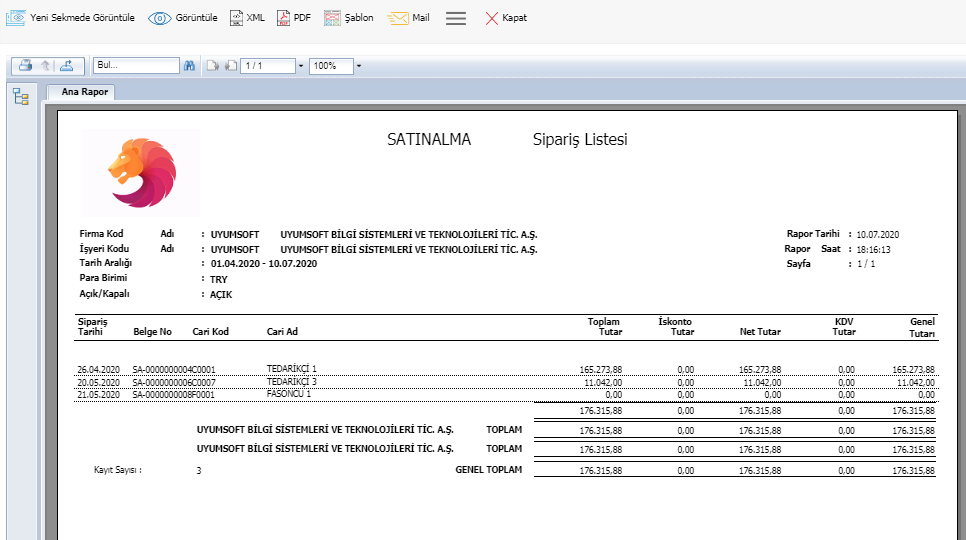Export report as PDF

coord(293,18)
